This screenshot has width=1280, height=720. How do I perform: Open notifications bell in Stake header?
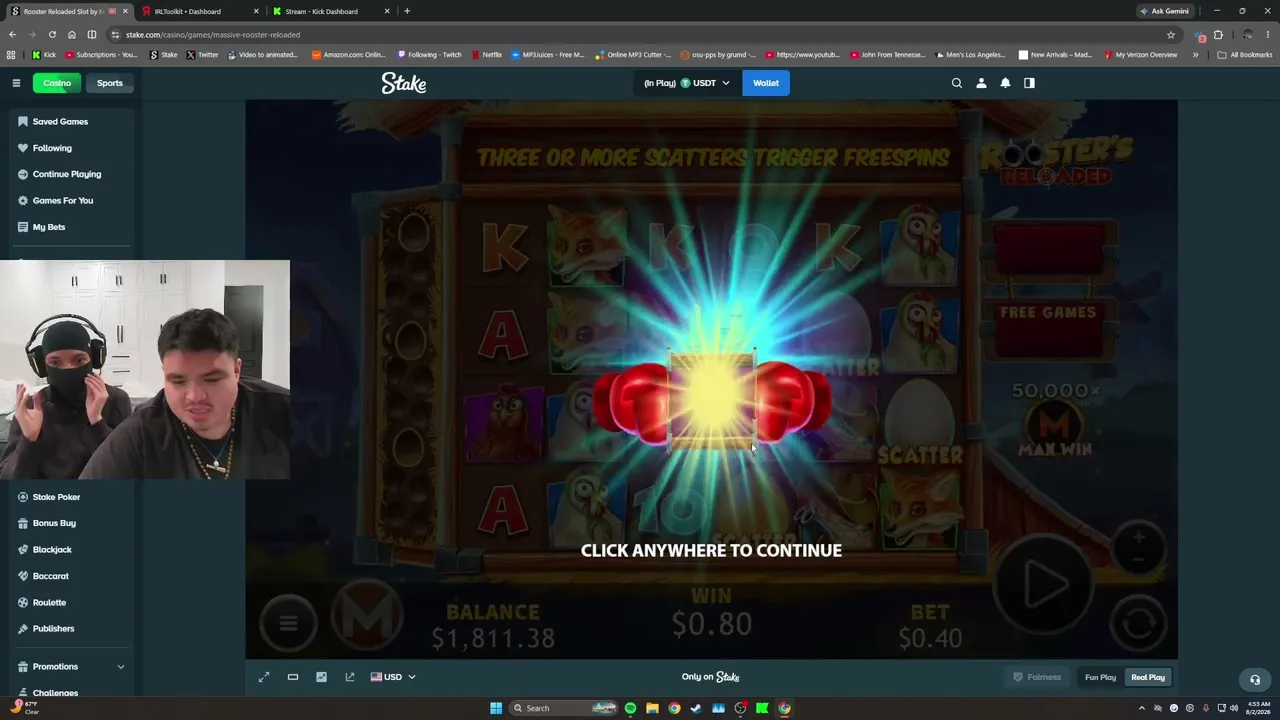1005,83
